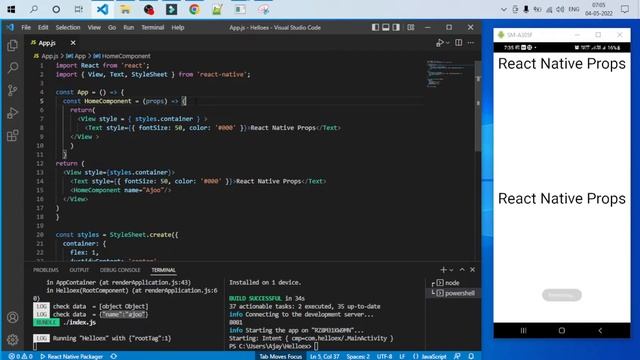Select the node terminal in list
Viewport: 640px width, 360px height.
click(452, 283)
